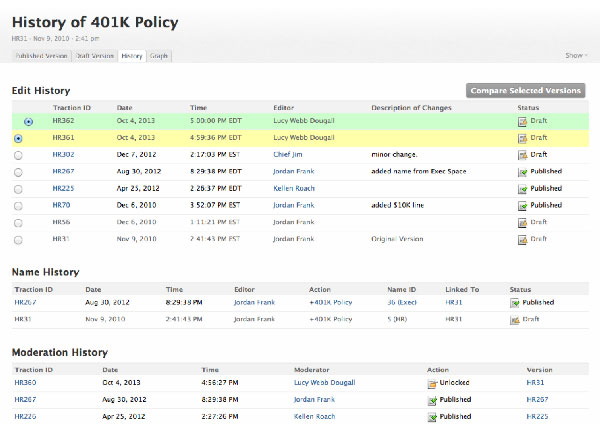Switch to the Published Version tab
This screenshot has width=600, height=444.
(41, 56)
